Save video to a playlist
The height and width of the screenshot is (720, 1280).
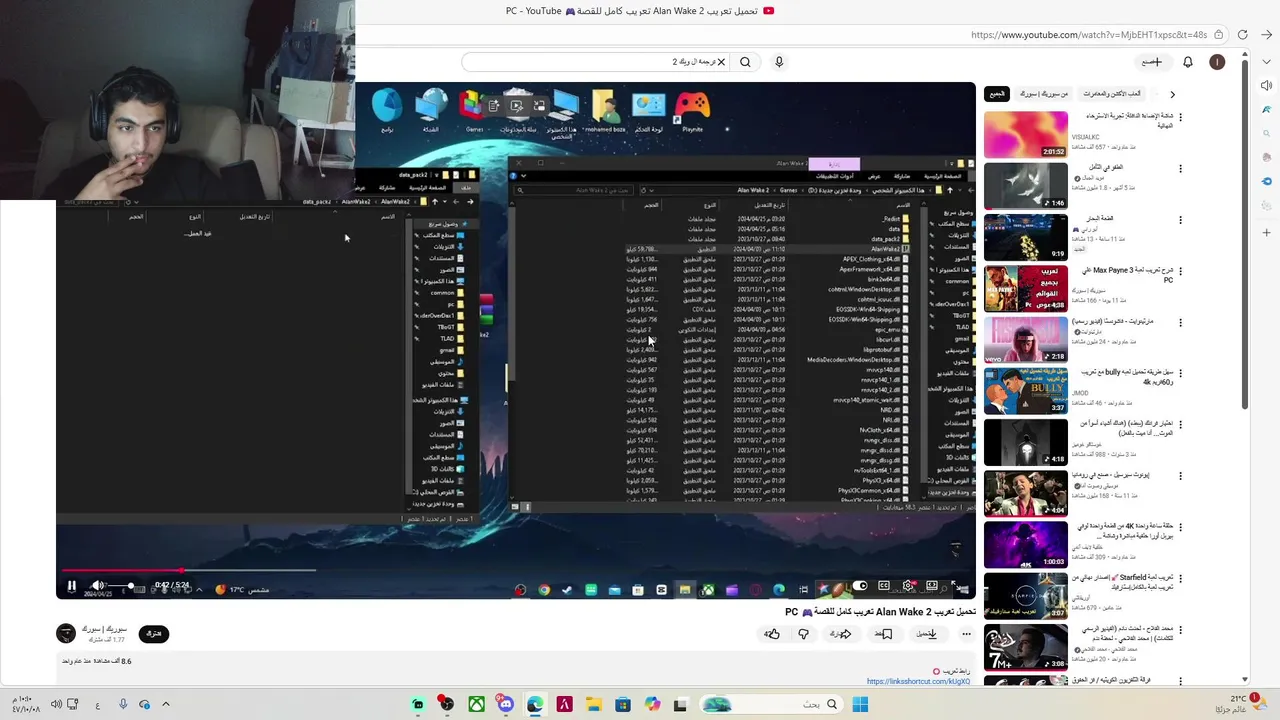pyautogui.click(x=884, y=634)
